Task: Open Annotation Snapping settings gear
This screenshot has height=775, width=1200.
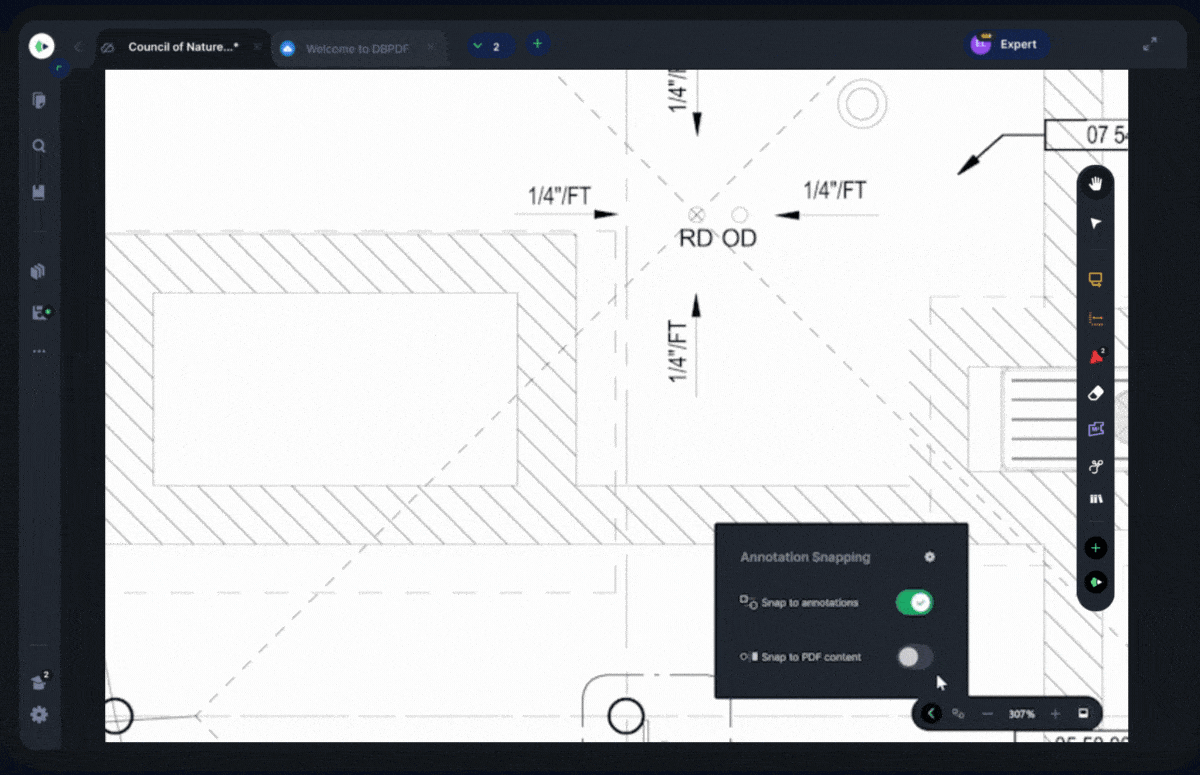Action: [x=929, y=557]
